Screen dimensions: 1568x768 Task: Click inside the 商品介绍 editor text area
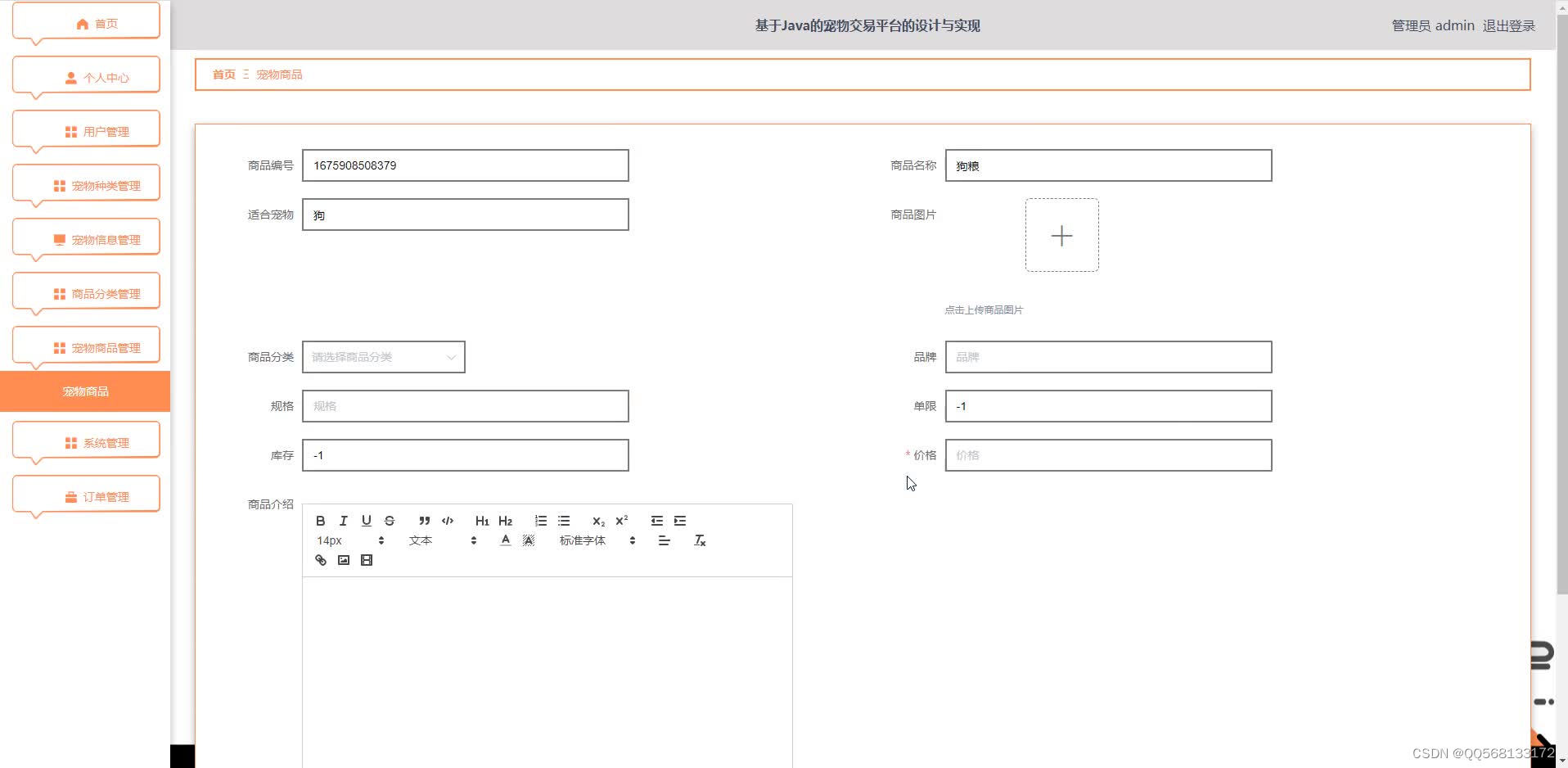(x=547, y=672)
